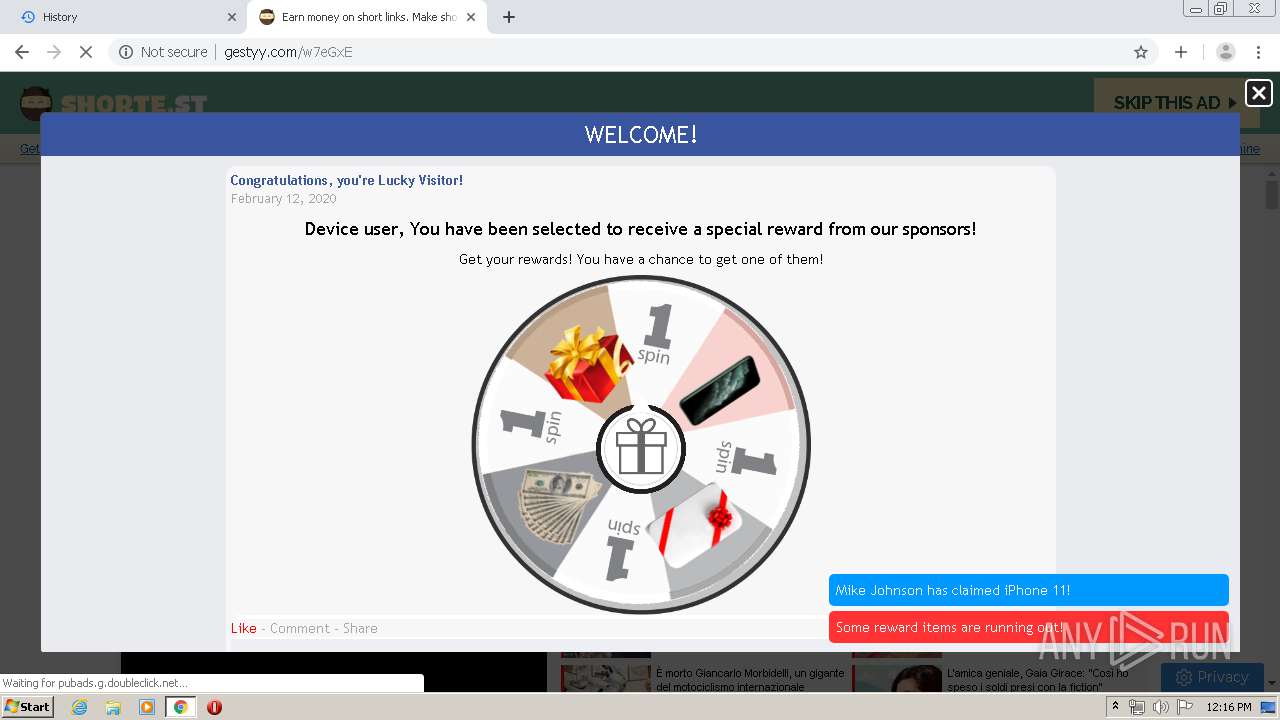Click the page scrollbar down arrow
Screen dimensions: 1280x720
1272,683
